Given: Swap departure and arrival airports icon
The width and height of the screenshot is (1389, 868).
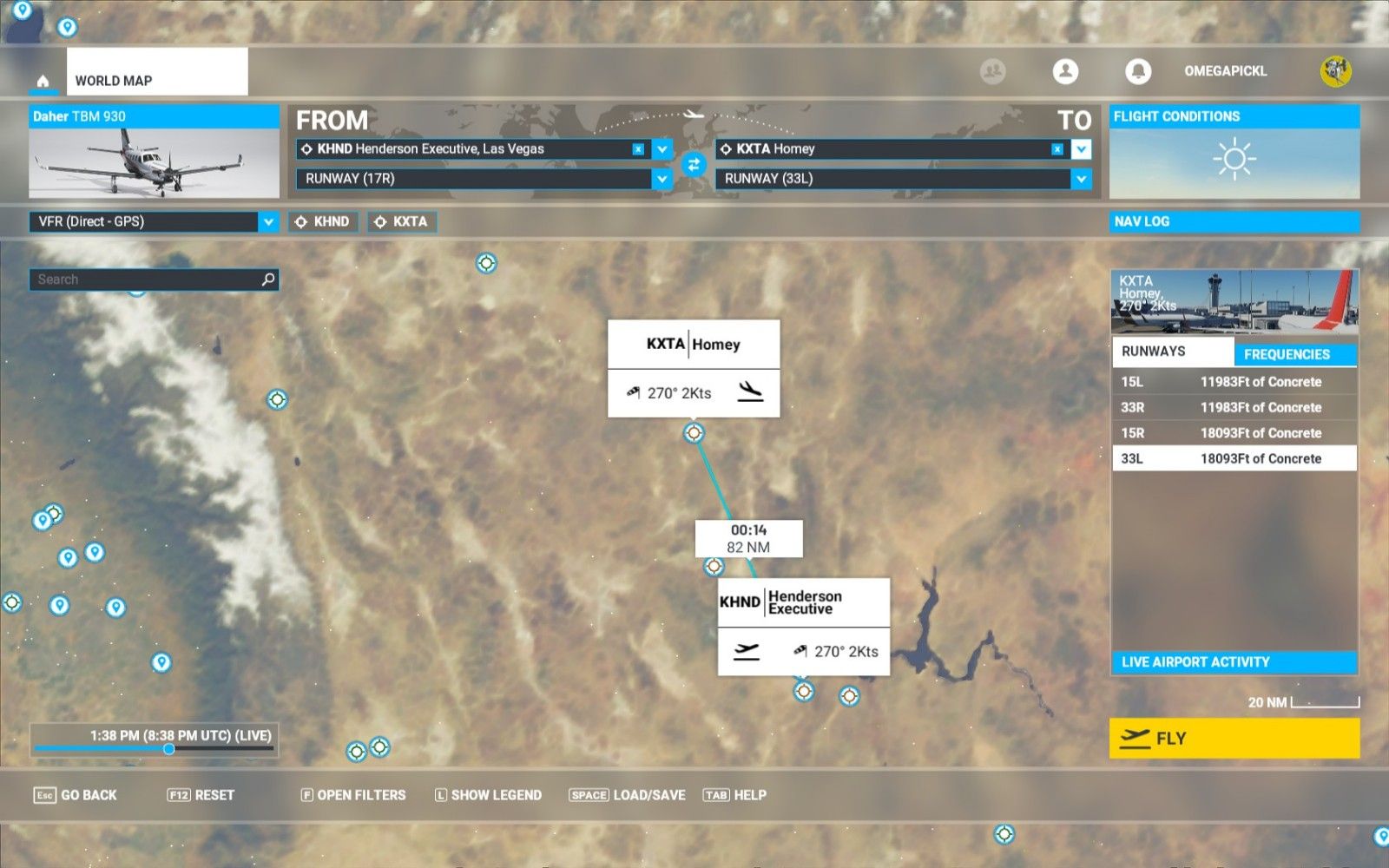Looking at the screenshot, I should click(693, 164).
